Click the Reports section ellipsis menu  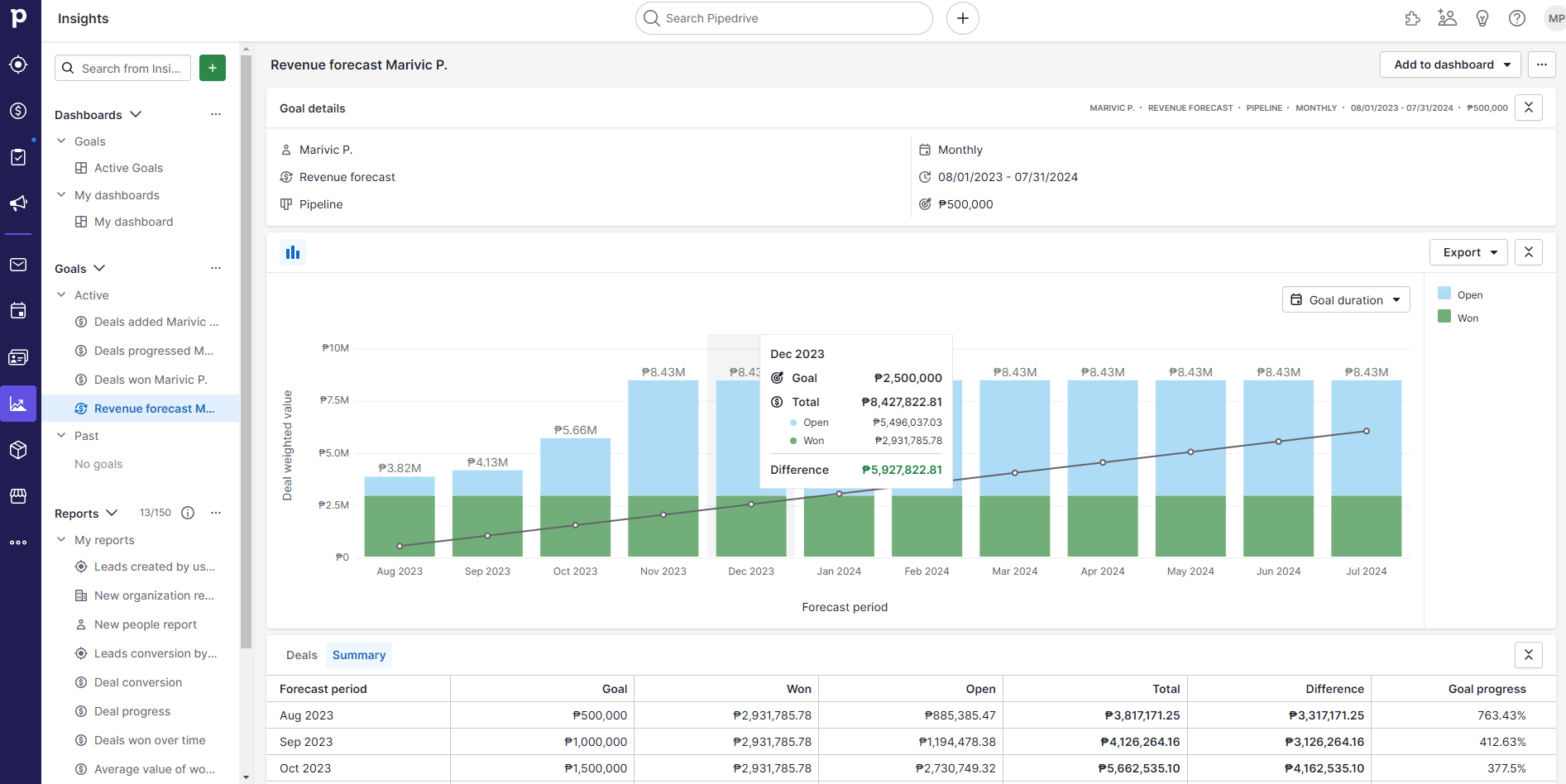(x=216, y=513)
